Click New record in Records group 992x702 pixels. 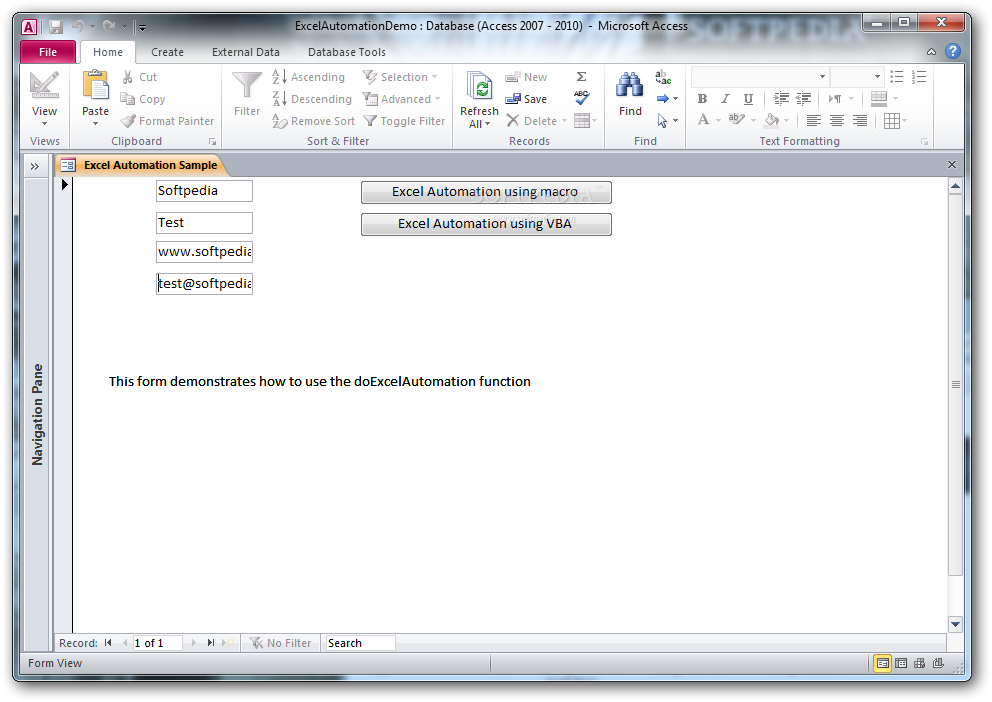[526, 77]
